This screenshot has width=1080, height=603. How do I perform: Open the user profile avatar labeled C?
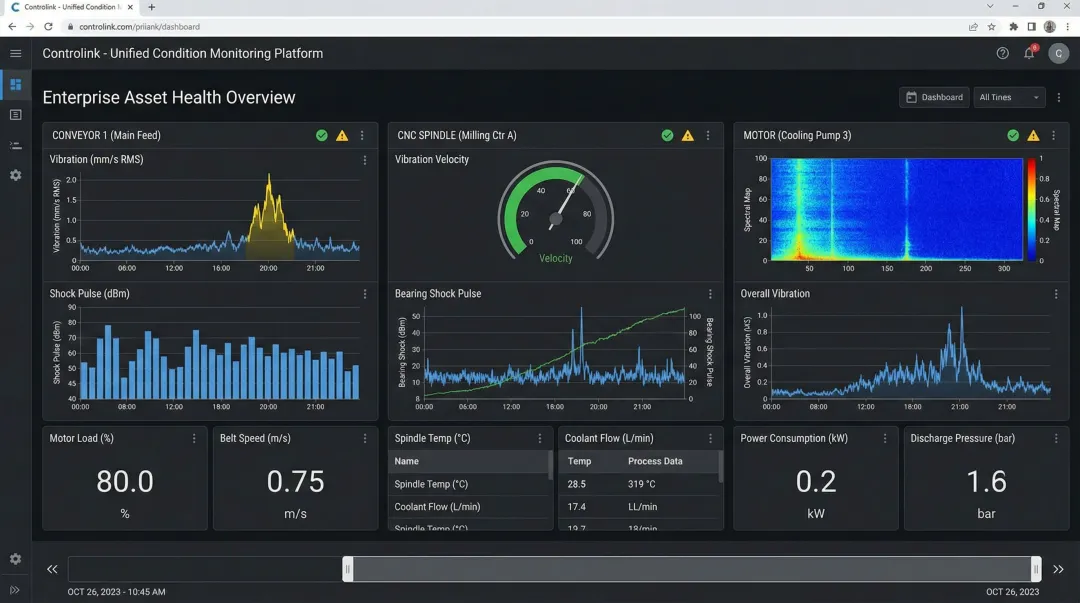point(1058,53)
